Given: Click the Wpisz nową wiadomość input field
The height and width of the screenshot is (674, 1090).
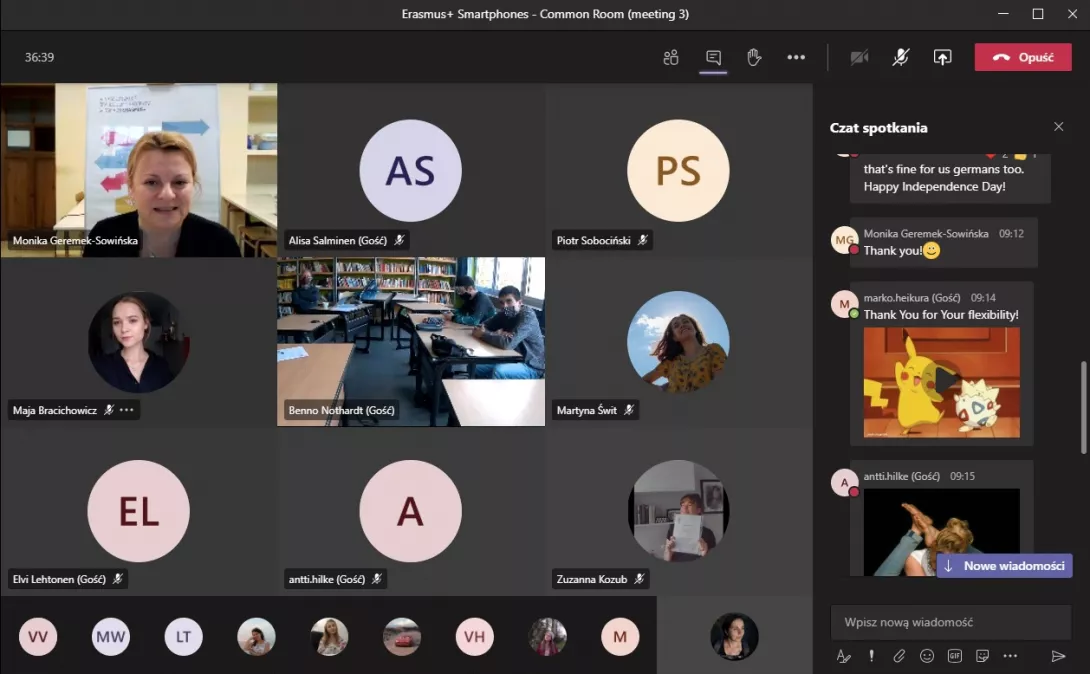Looking at the screenshot, I should (x=950, y=622).
